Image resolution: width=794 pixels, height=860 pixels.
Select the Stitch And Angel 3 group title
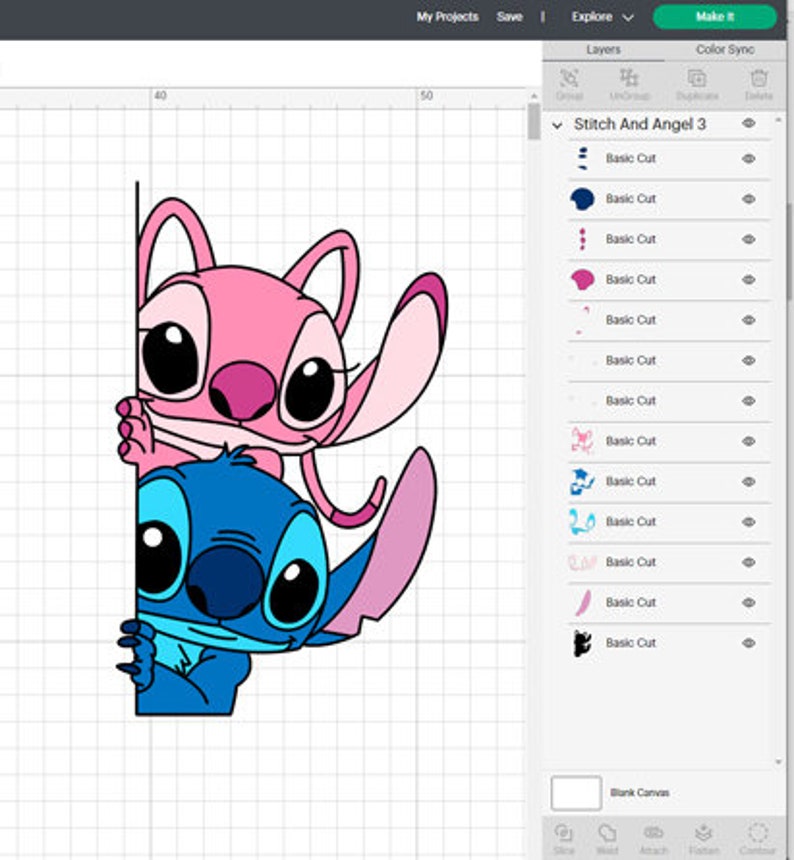point(639,124)
